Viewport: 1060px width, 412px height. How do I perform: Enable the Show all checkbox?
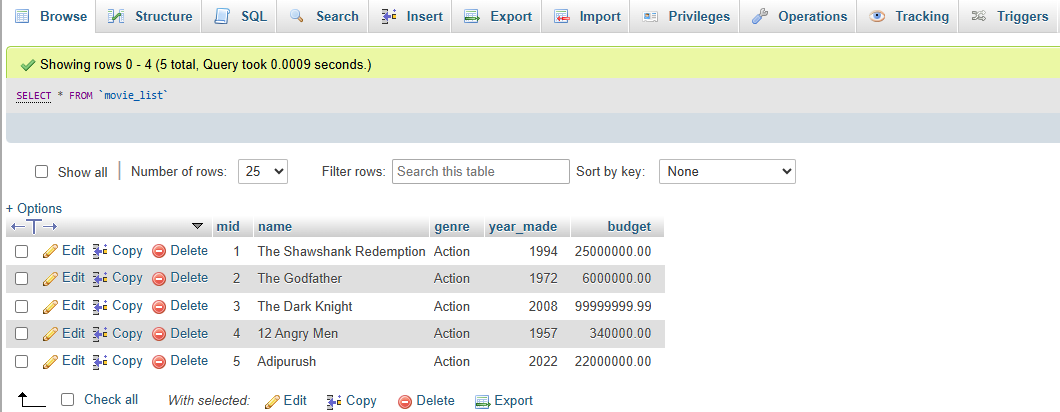(x=42, y=172)
